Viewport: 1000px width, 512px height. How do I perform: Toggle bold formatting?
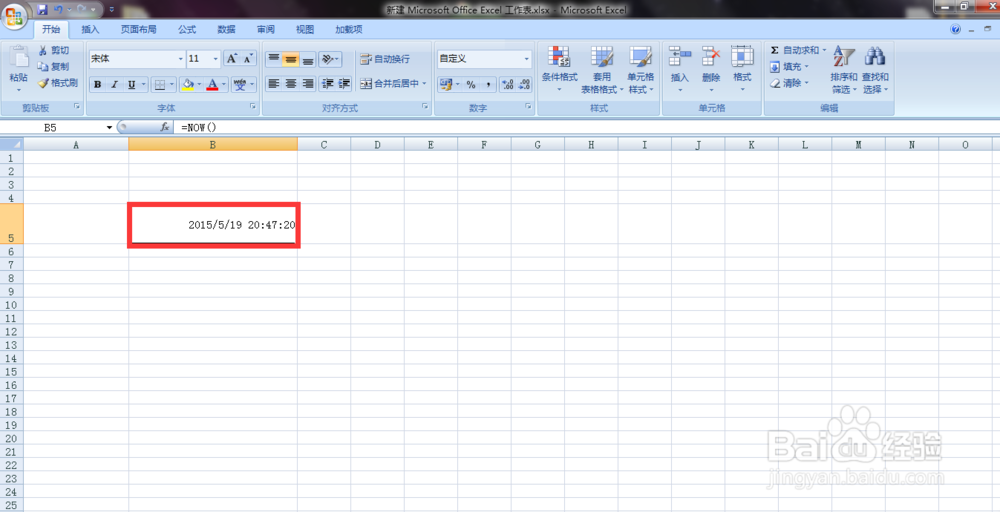98,84
